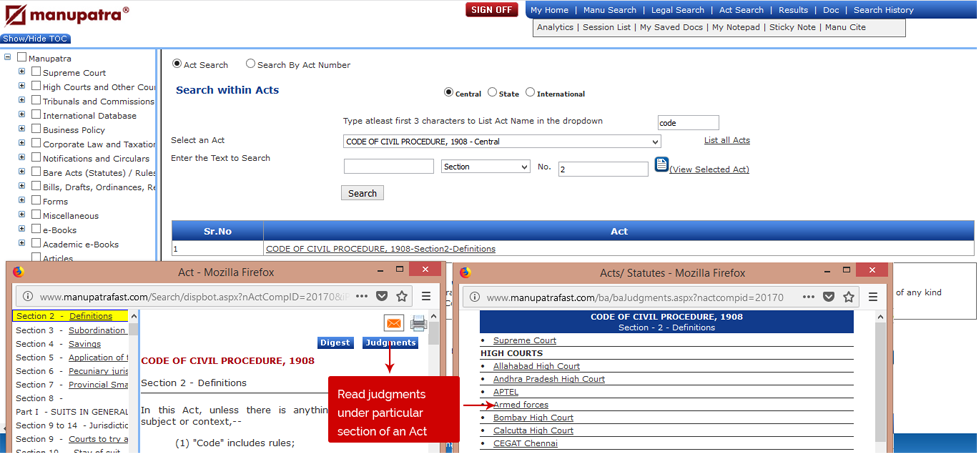Click the Judgments button in Act window
The height and width of the screenshot is (453, 977).
390,343
